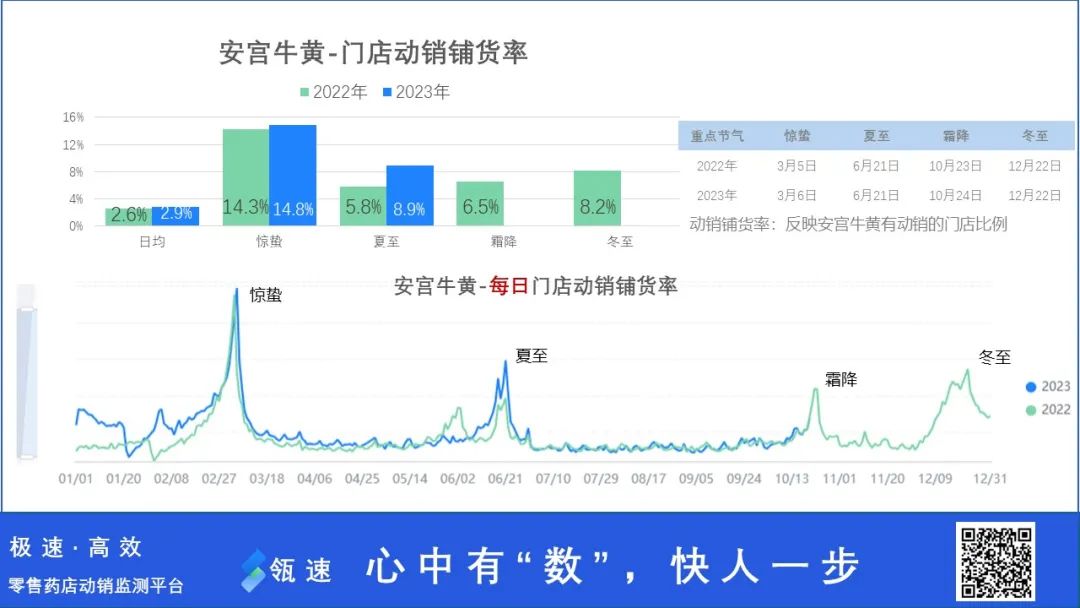Image resolution: width=1080 pixels, height=608 pixels.
Task: Click the 2023年 blue legend swatch
Action: (x=387, y=92)
